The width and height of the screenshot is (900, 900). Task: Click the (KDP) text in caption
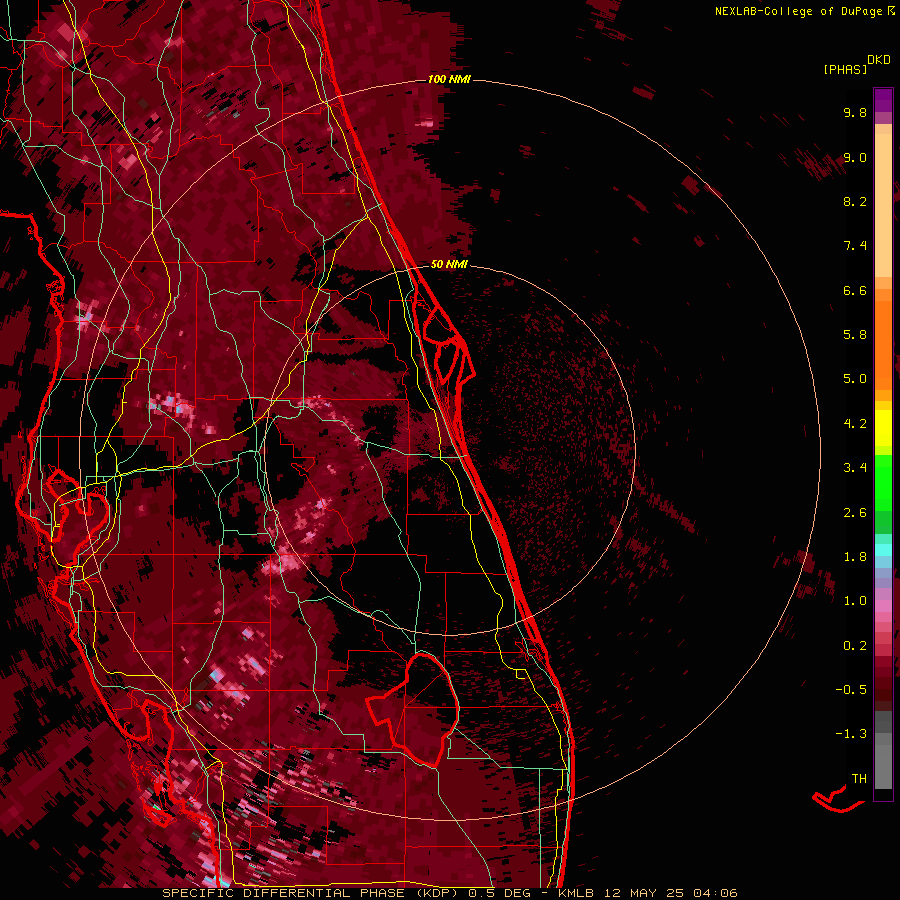coord(439,893)
